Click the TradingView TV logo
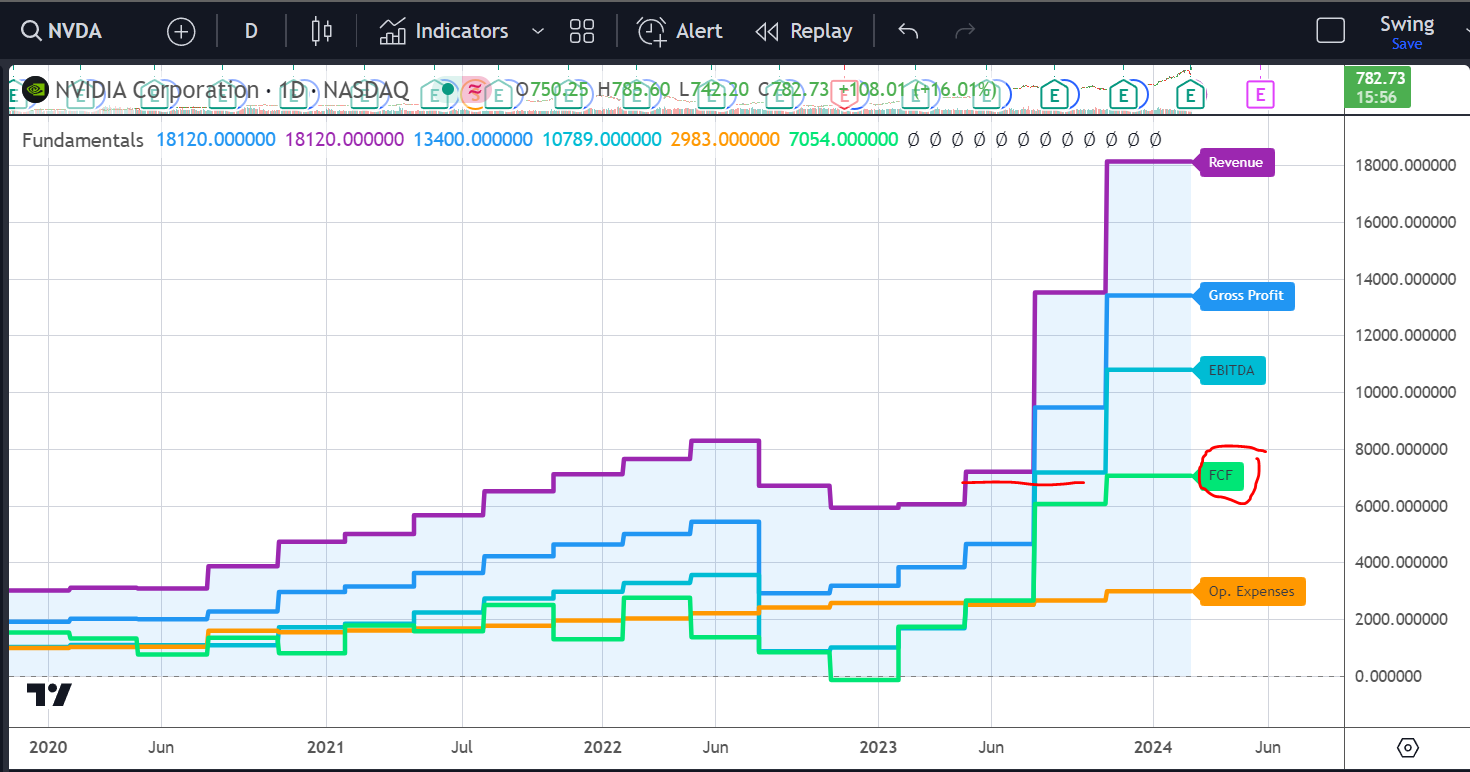Viewport: 1470px width, 772px height. click(49, 695)
